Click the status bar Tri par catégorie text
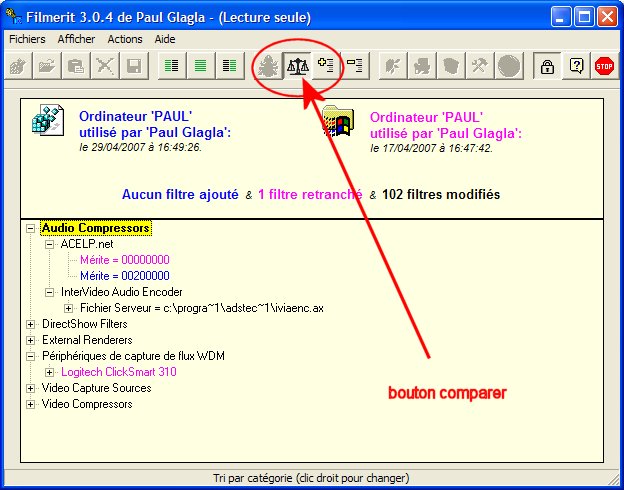 311,478
